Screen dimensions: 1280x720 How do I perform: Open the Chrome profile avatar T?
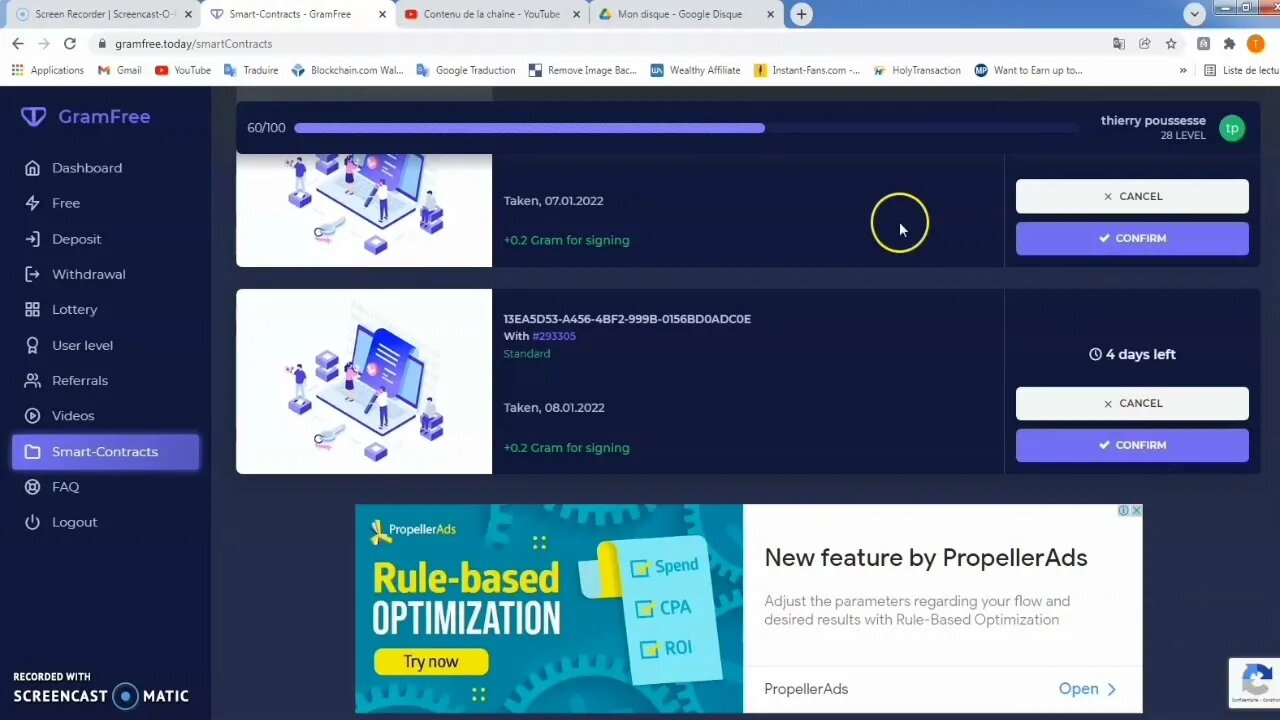[1256, 44]
